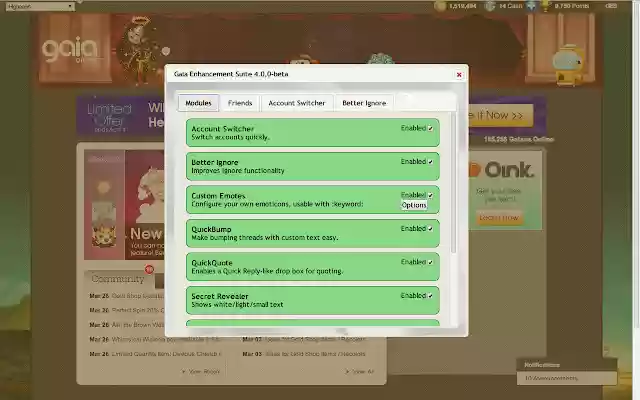Click the 'it Now >>' banner button
The height and width of the screenshot is (400, 640).
coord(501,116)
